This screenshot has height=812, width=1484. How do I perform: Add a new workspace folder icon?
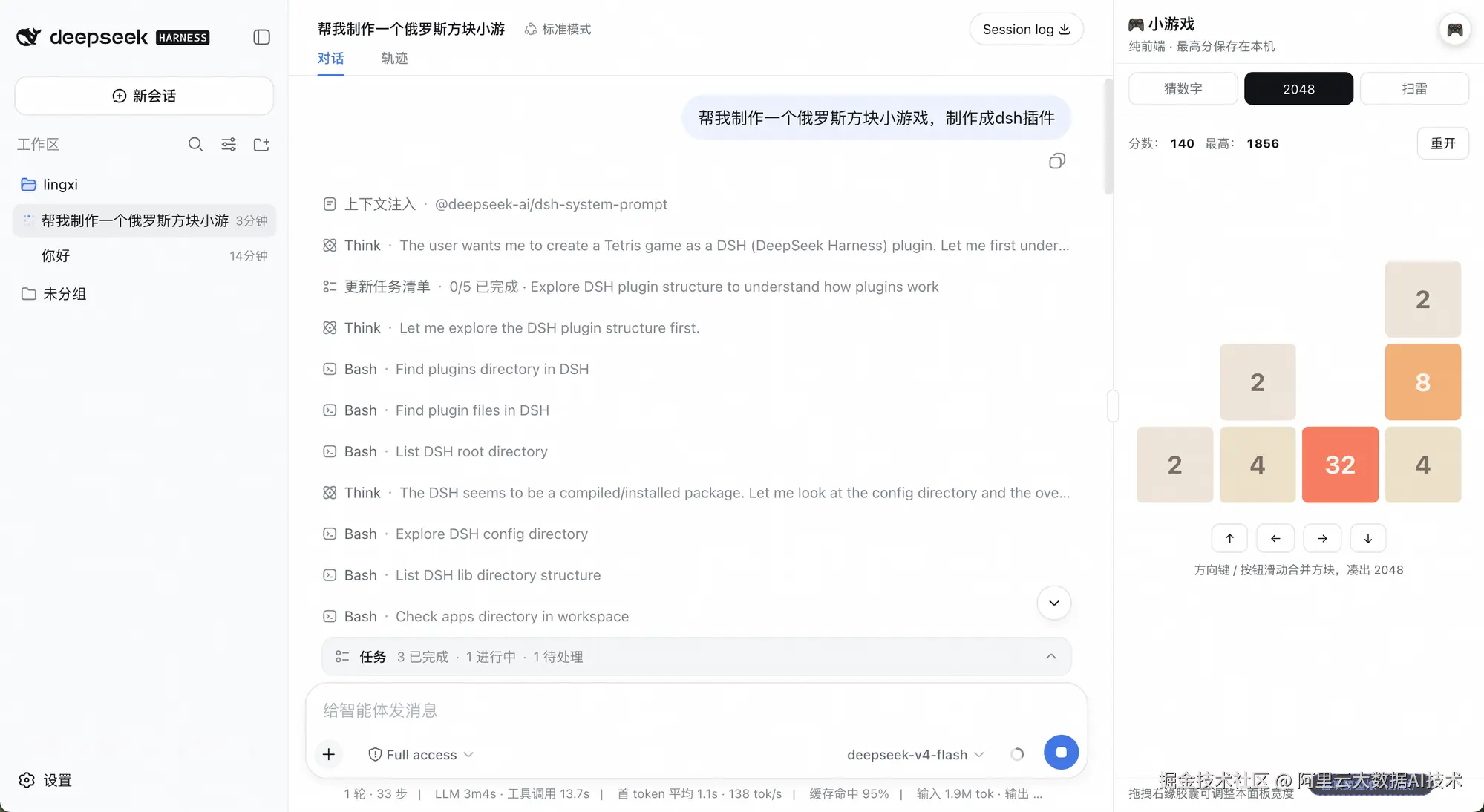click(x=261, y=144)
